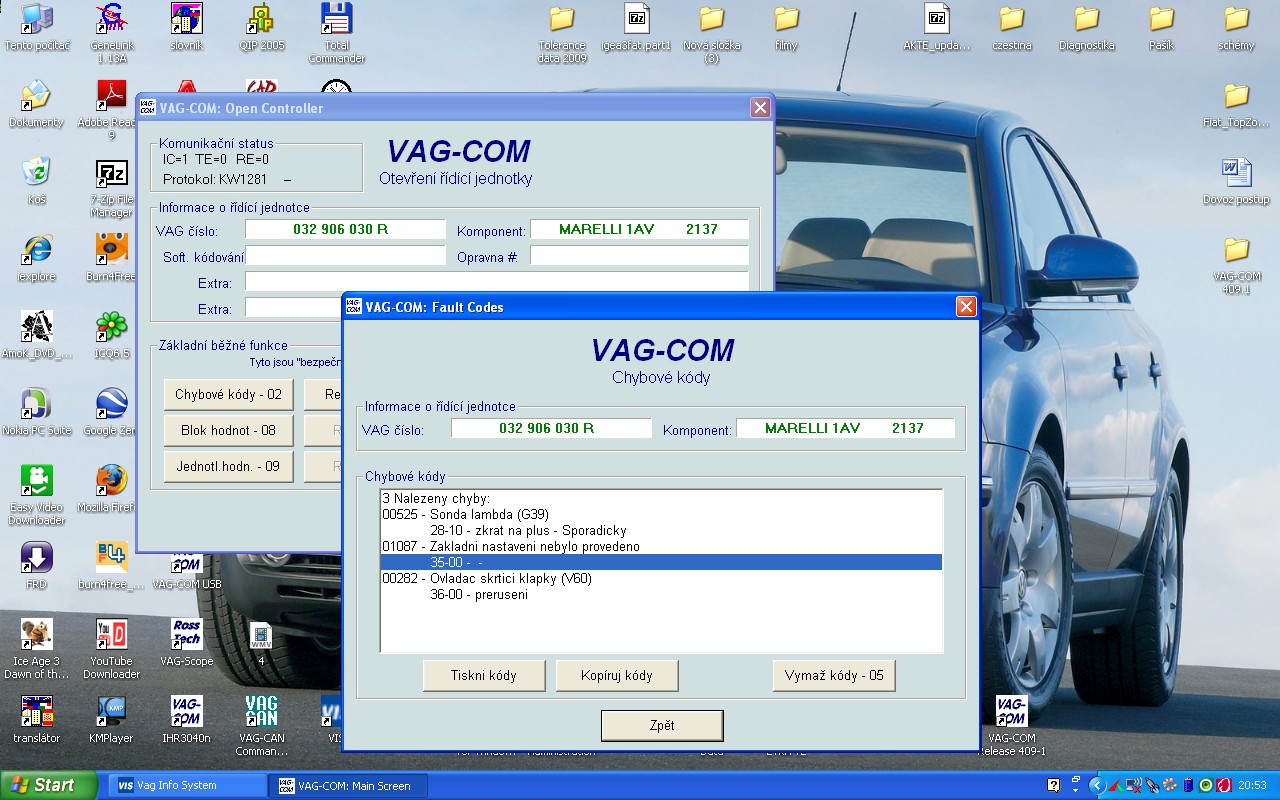The width and height of the screenshot is (1280, 800).
Task: Click VAG číslo field in Fault Codes
Action: click(551, 428)
